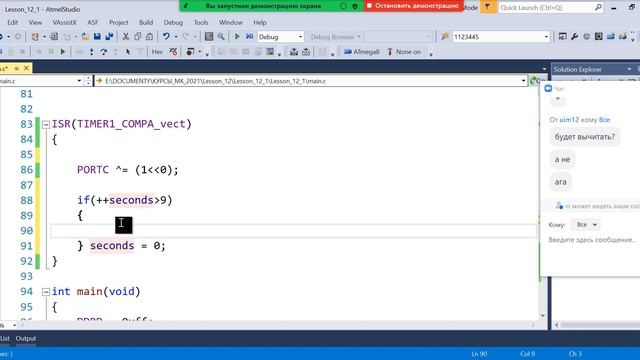640x360 pixels.
Task: Click the Solution Explorer panel title
Action: [x=577, y=69]
